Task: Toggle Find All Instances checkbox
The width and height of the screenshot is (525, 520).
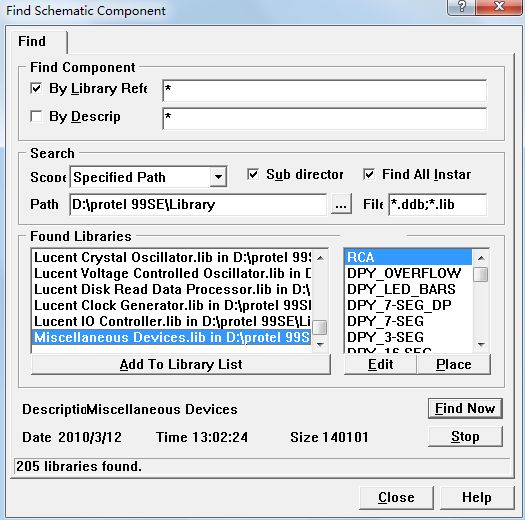Action: [x=369, y=174]
